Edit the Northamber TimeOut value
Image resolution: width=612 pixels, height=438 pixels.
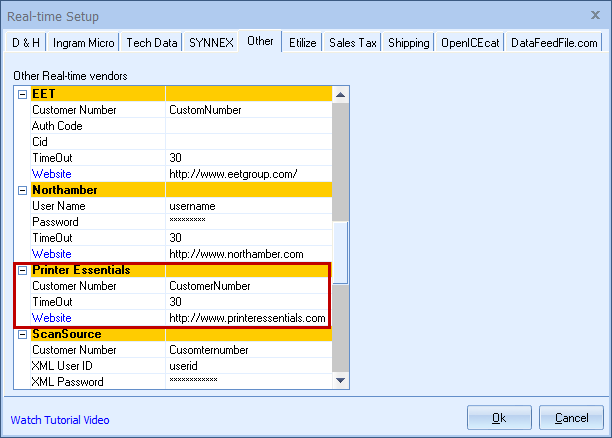coord(249,238)
